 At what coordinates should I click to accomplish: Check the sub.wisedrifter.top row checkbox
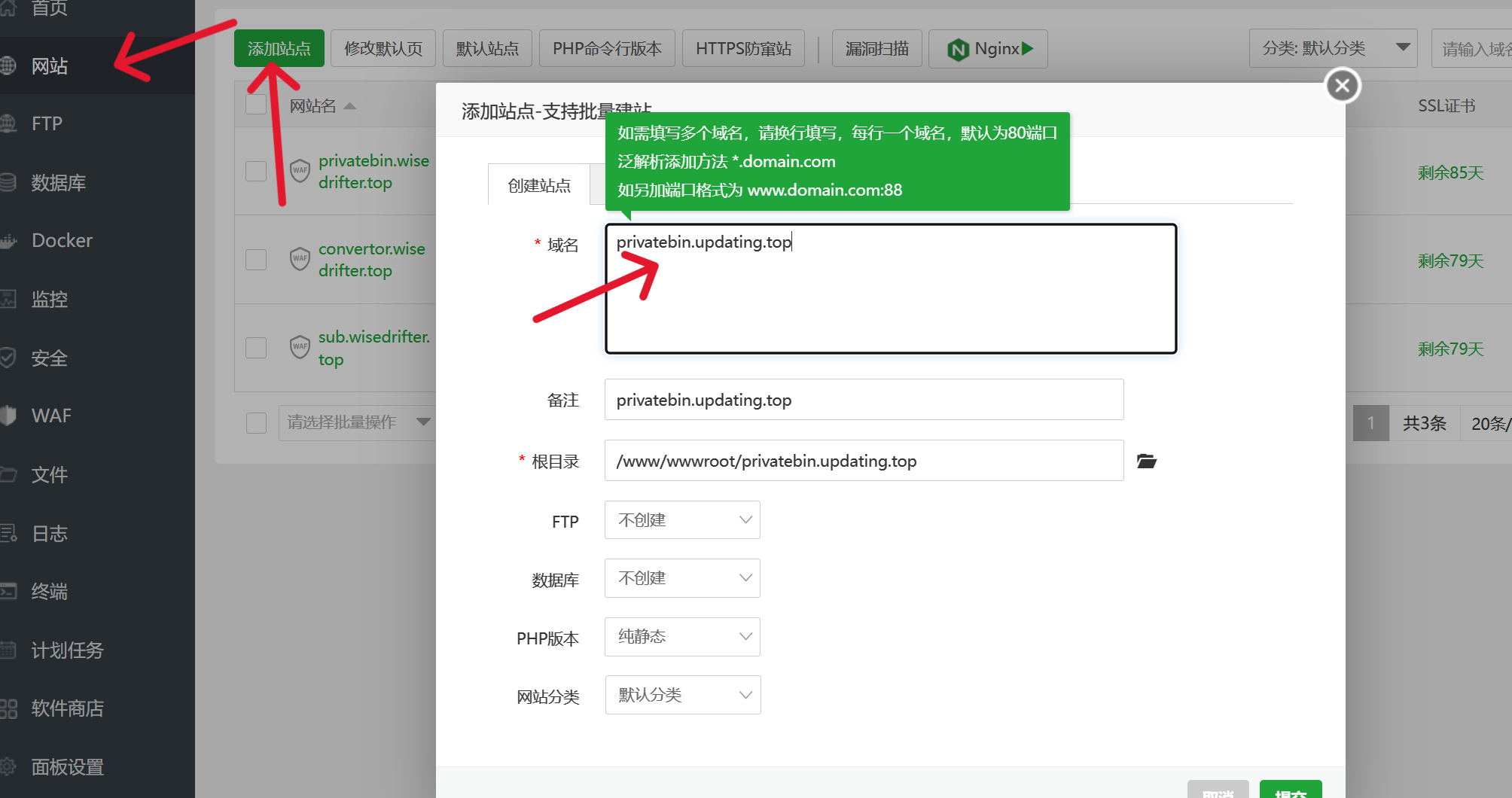(x=256, y=348)
